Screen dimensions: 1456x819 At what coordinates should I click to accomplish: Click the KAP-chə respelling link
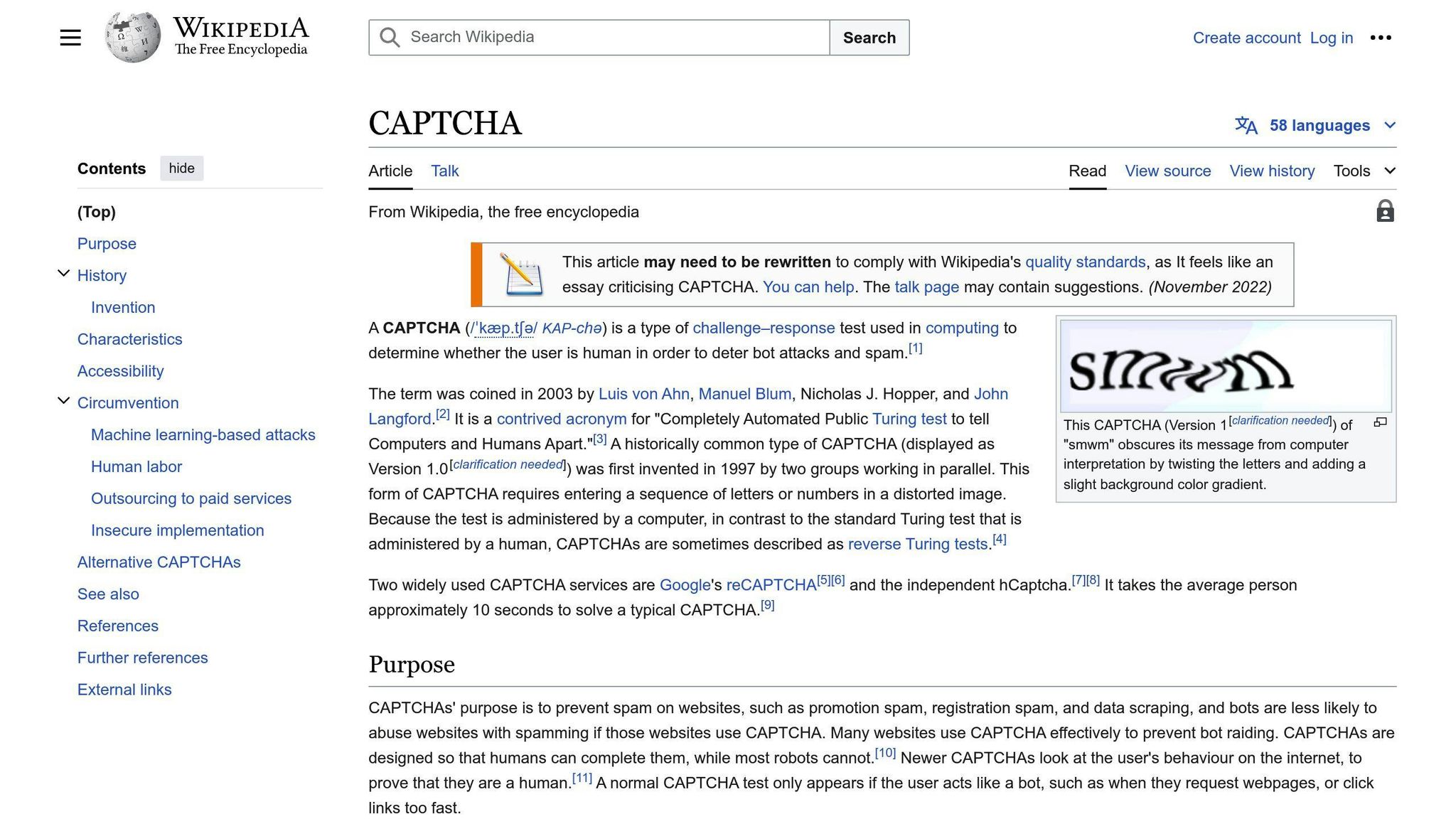572,328
